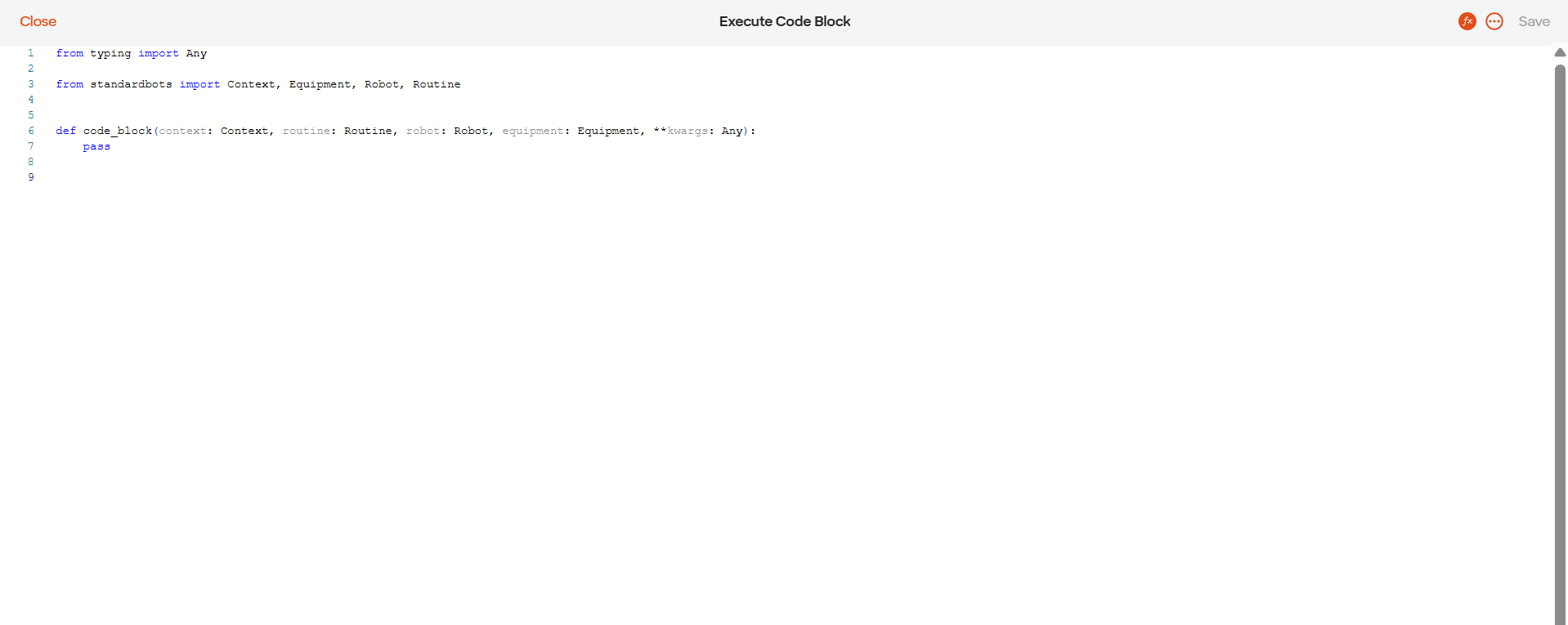The width and height of the screenshot is (1568, 625).
Task: Click the '**kwargs' parameter
Action: (x=680, y=131)
